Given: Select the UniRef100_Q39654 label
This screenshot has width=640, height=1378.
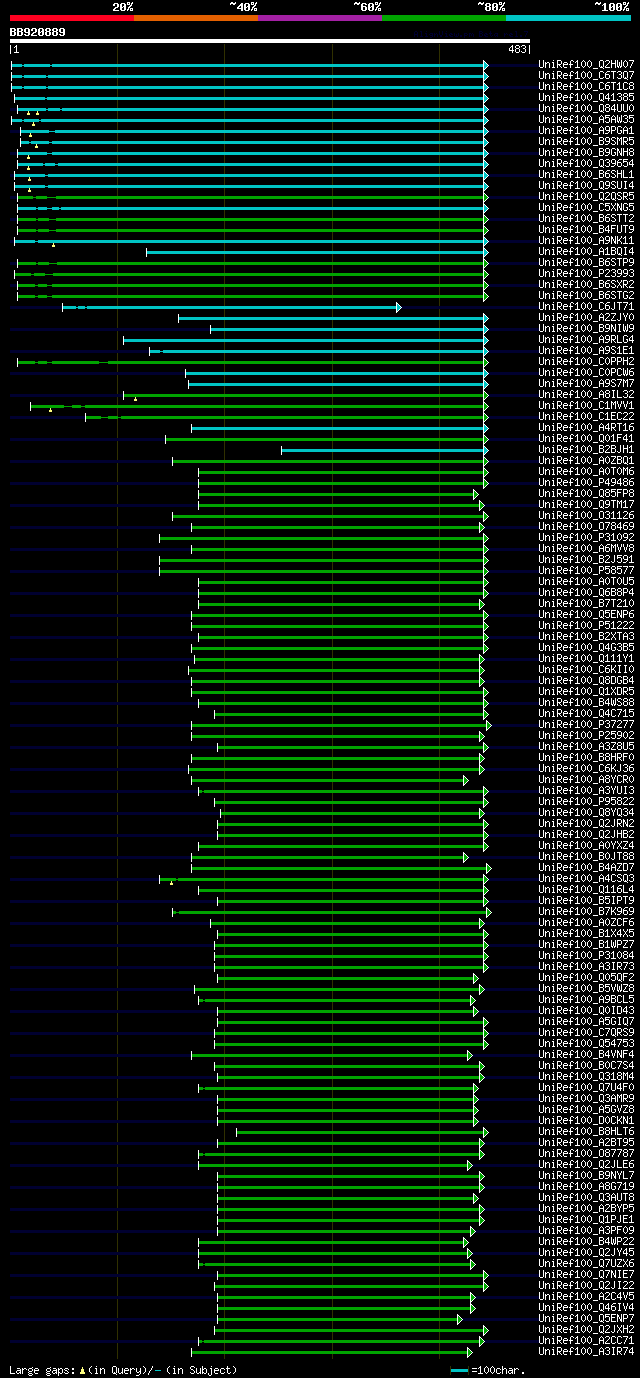Looking at the screenshot, I should click(586, 163).
